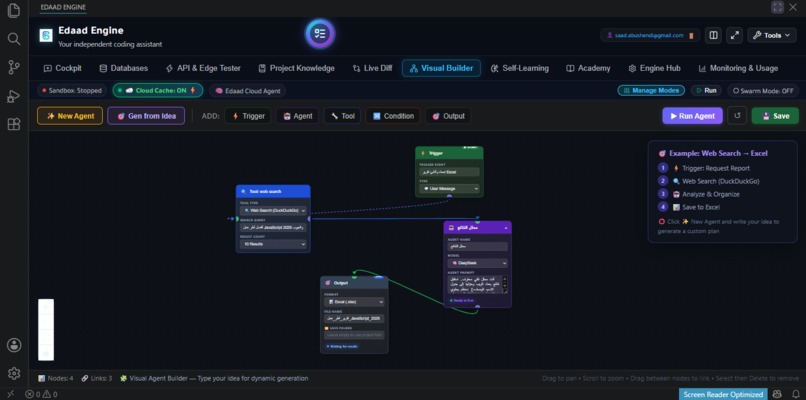Open the Accounts icon in activity bar
The height and width of the screenshot is (400, 806).
point(14,345)
